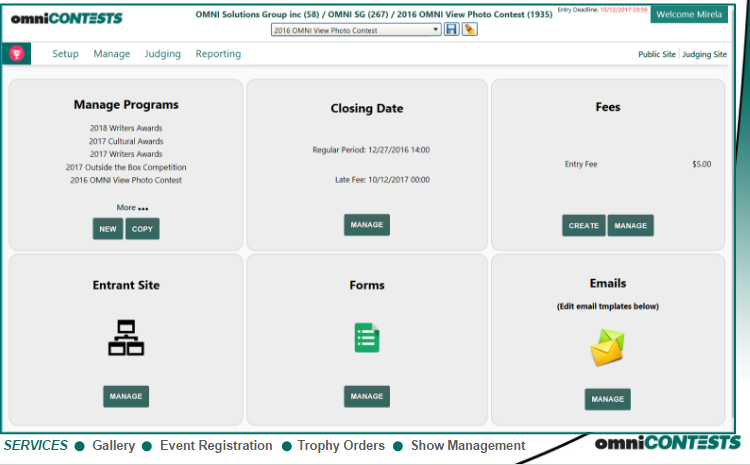Go to the Judging Site link
The image size is (750, 465).
pos(704,55)
